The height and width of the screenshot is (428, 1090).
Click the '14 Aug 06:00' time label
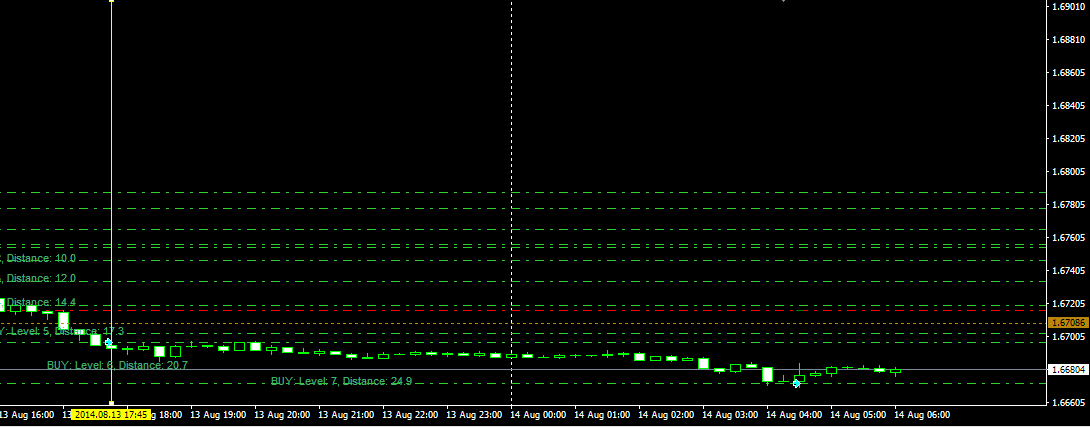[922, 414]
